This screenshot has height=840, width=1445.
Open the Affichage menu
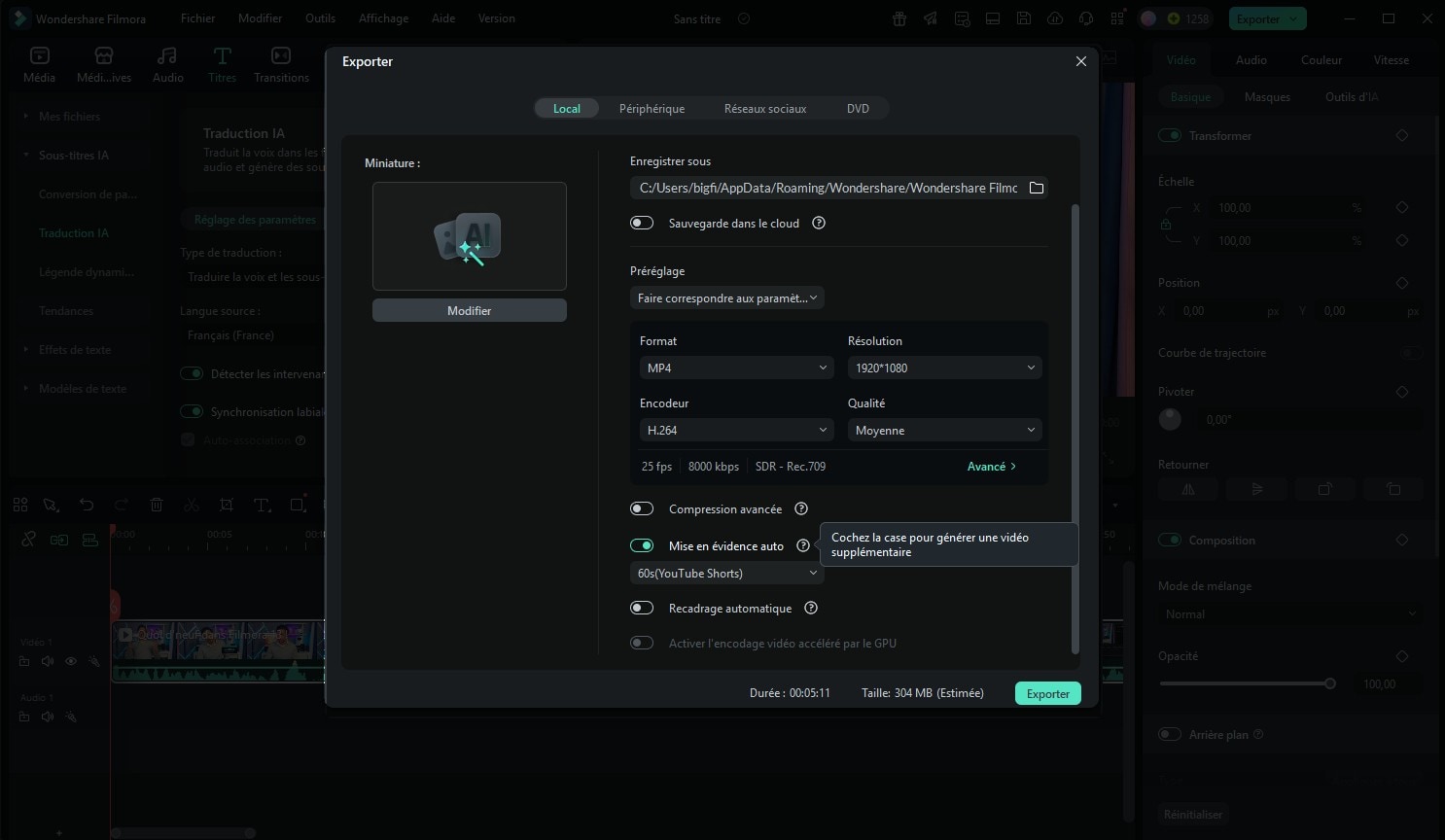(x=383, y=18)
